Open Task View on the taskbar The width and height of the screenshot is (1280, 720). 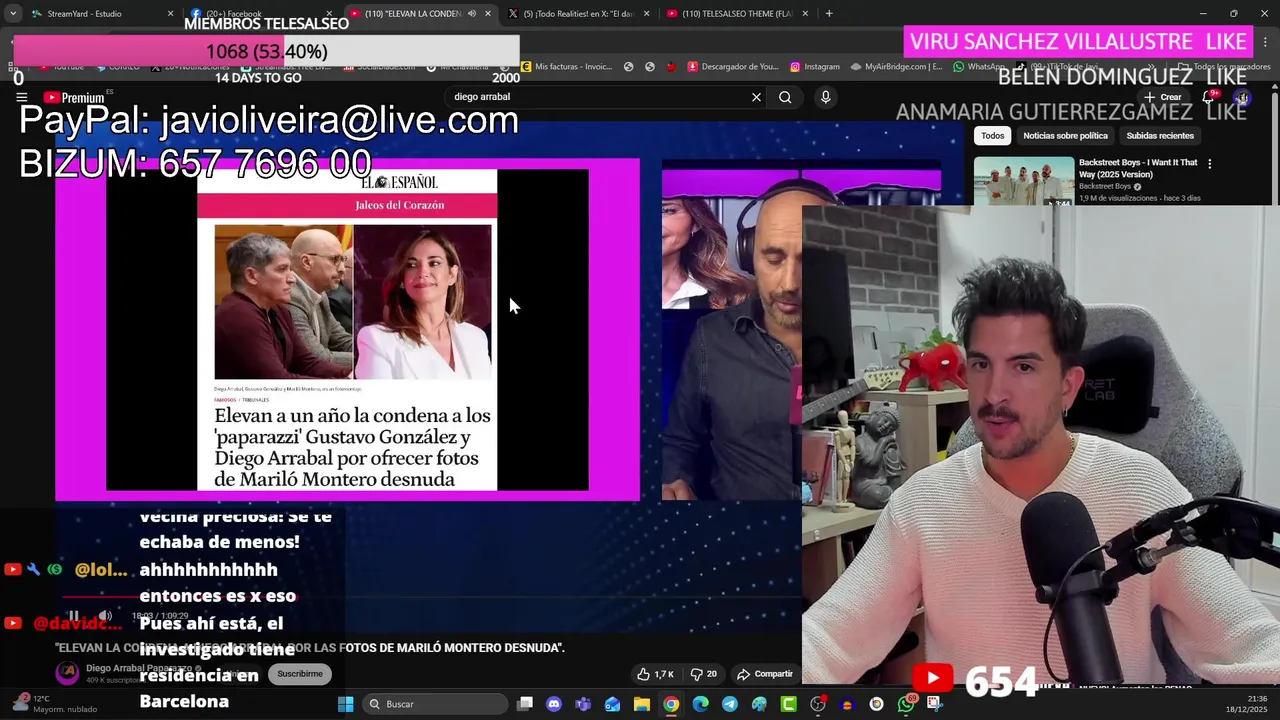pos(525,704)
